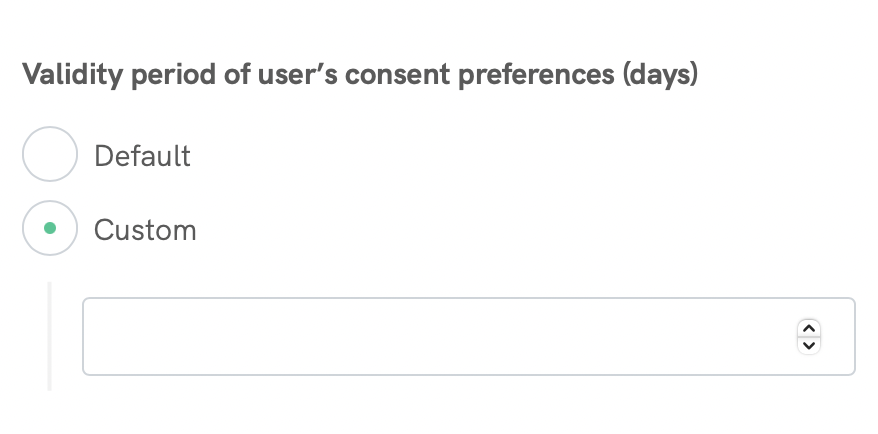This screenshot has width=878, height=434.
Task: Click the green dot in Custom radio
Action: [50, 228]
